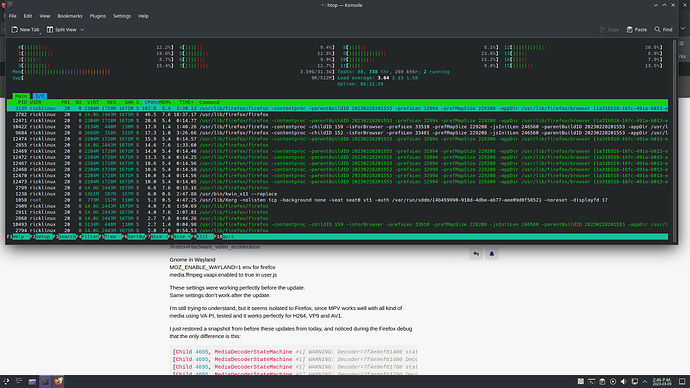The height and width of the screenshot is (388, 690).
Task: Open the application launcher in taskbar
Action: click(6, 381)
